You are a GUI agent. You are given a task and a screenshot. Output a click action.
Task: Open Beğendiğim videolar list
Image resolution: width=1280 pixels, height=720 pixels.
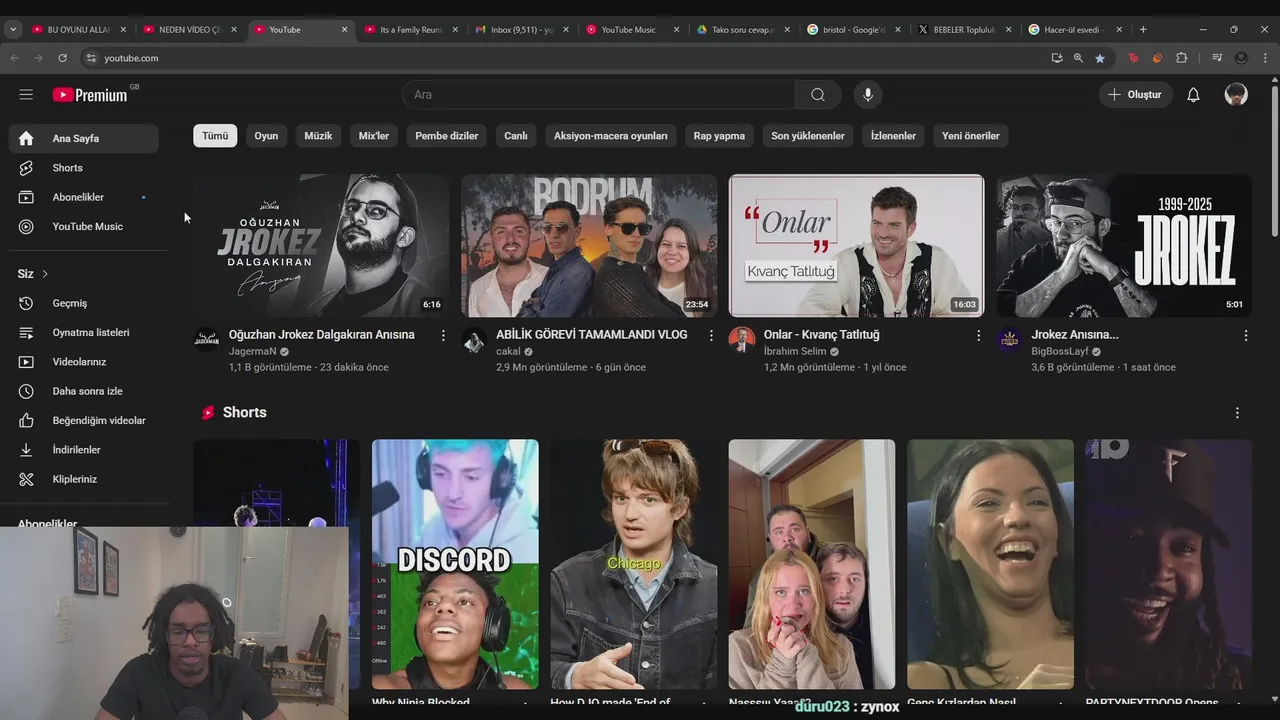84,420
